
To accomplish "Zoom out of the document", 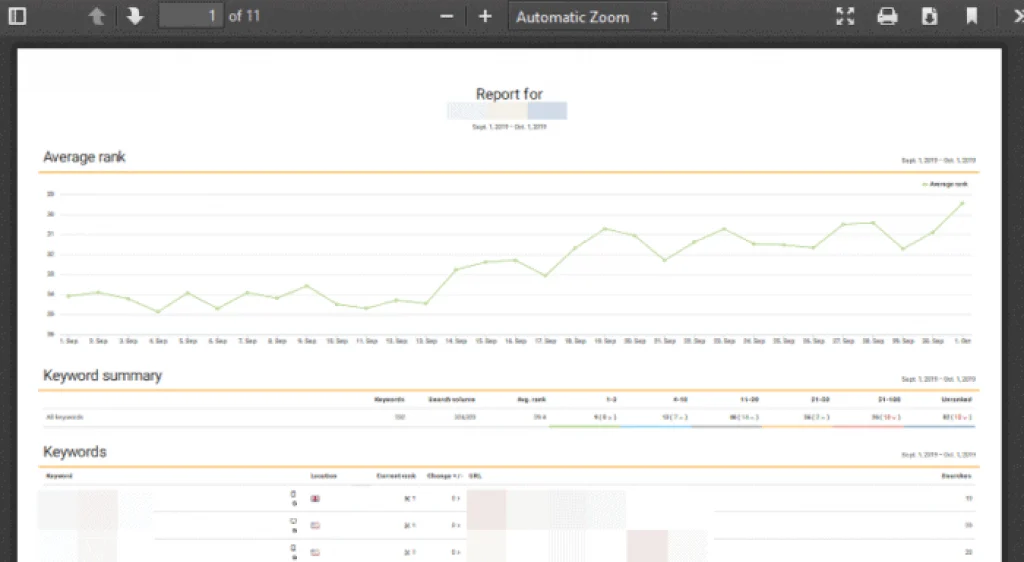I will (447, 16).
